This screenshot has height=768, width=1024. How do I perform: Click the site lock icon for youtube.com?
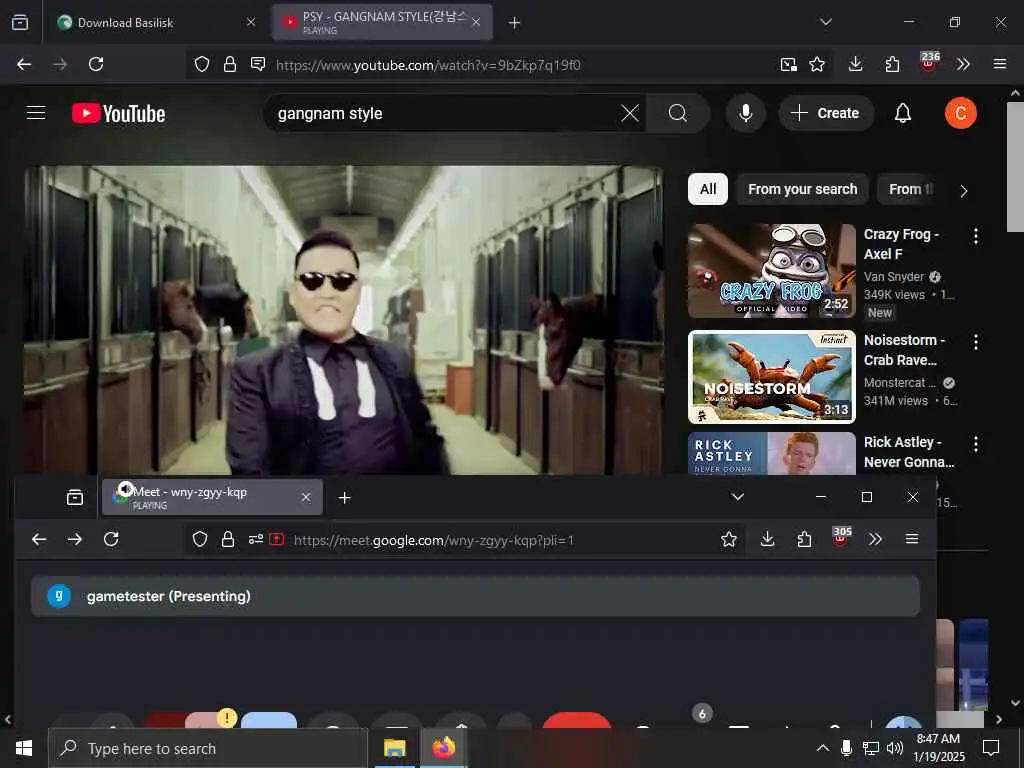tap(230, 64)
